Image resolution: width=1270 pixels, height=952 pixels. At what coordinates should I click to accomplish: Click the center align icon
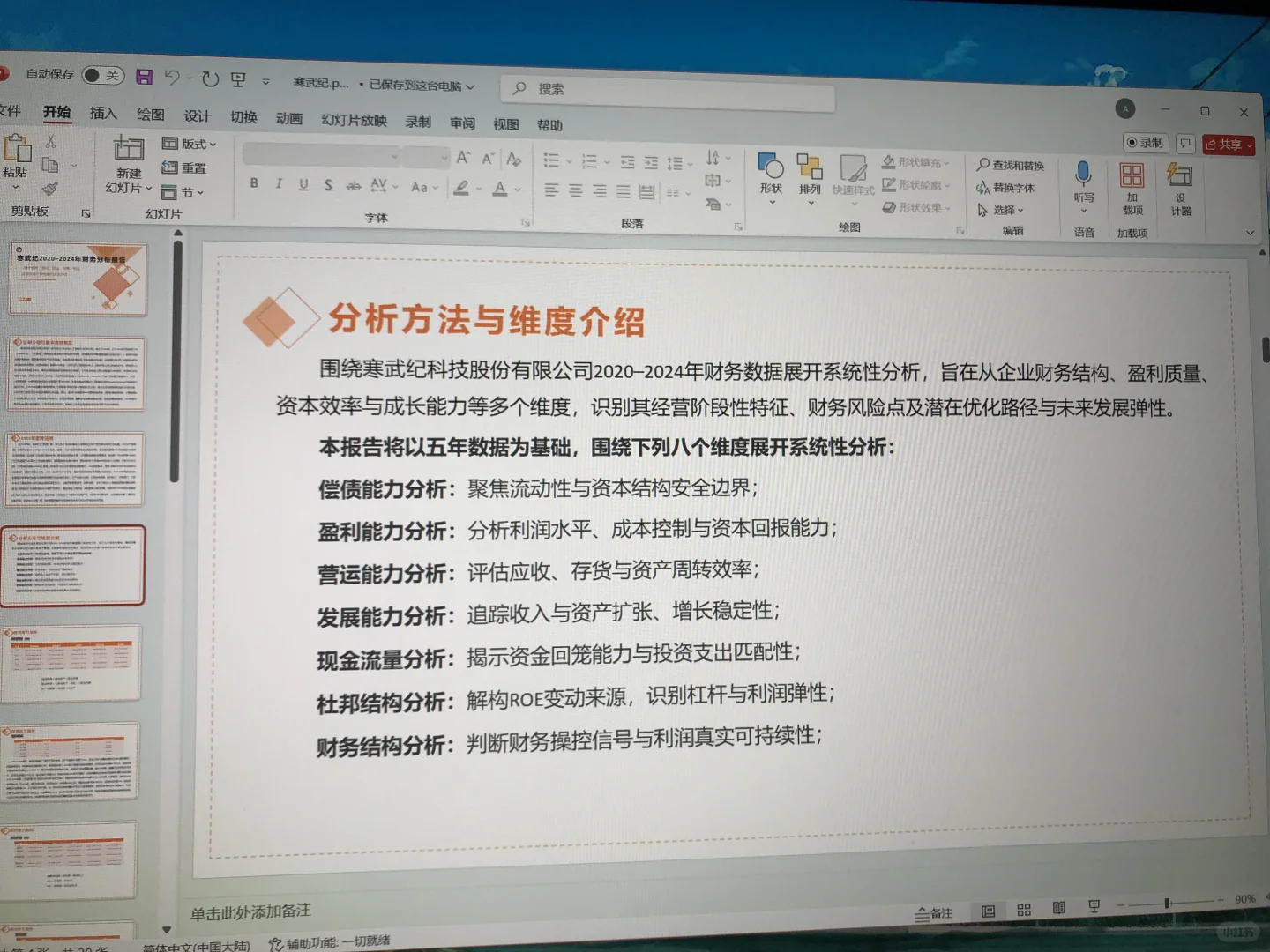pyautogui.click(x=574, y=189)
